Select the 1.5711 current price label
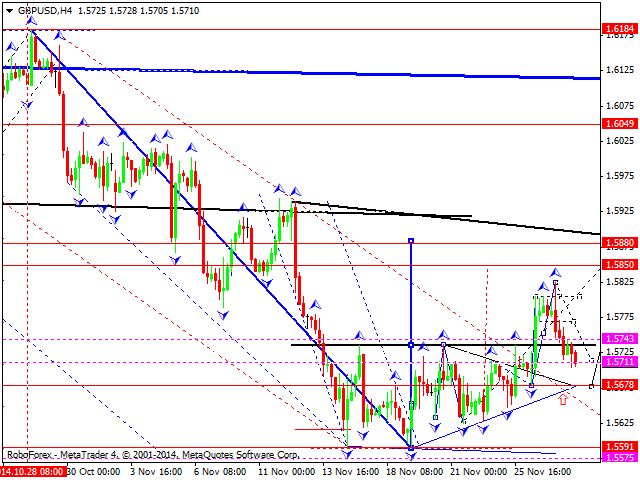Screen dimensions: 640x480 point(620,362)
